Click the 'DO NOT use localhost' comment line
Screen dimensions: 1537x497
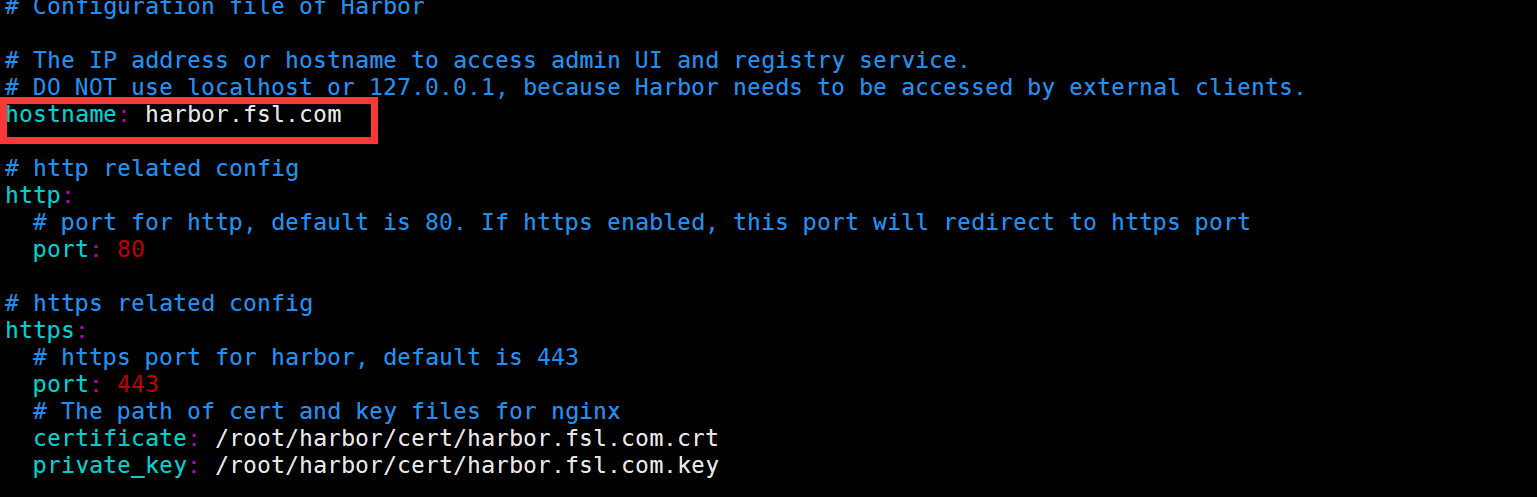[655, 88]
